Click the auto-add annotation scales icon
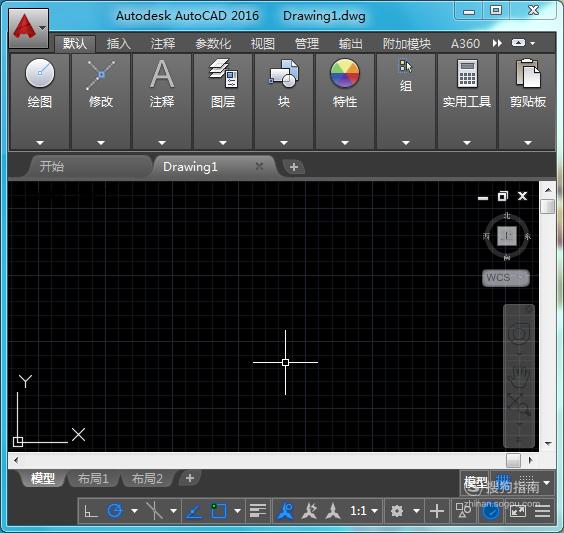The image size is (564, 533). (x=310, y=511)
